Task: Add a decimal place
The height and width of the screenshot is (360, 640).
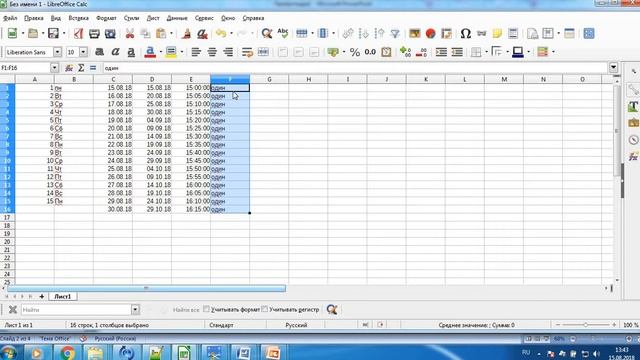Action: point(405,52)
